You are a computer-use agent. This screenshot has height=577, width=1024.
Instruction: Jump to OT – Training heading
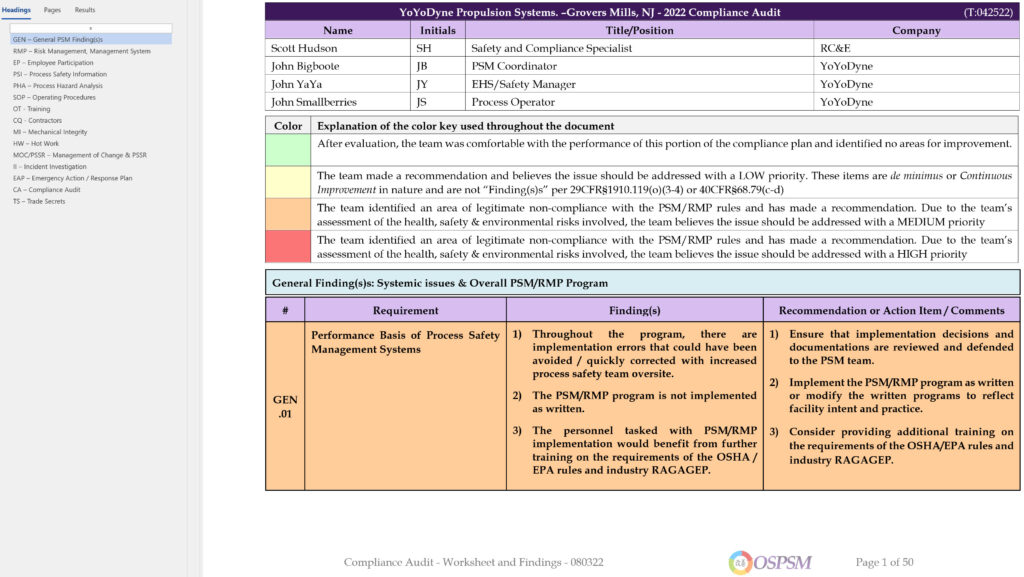31,109
